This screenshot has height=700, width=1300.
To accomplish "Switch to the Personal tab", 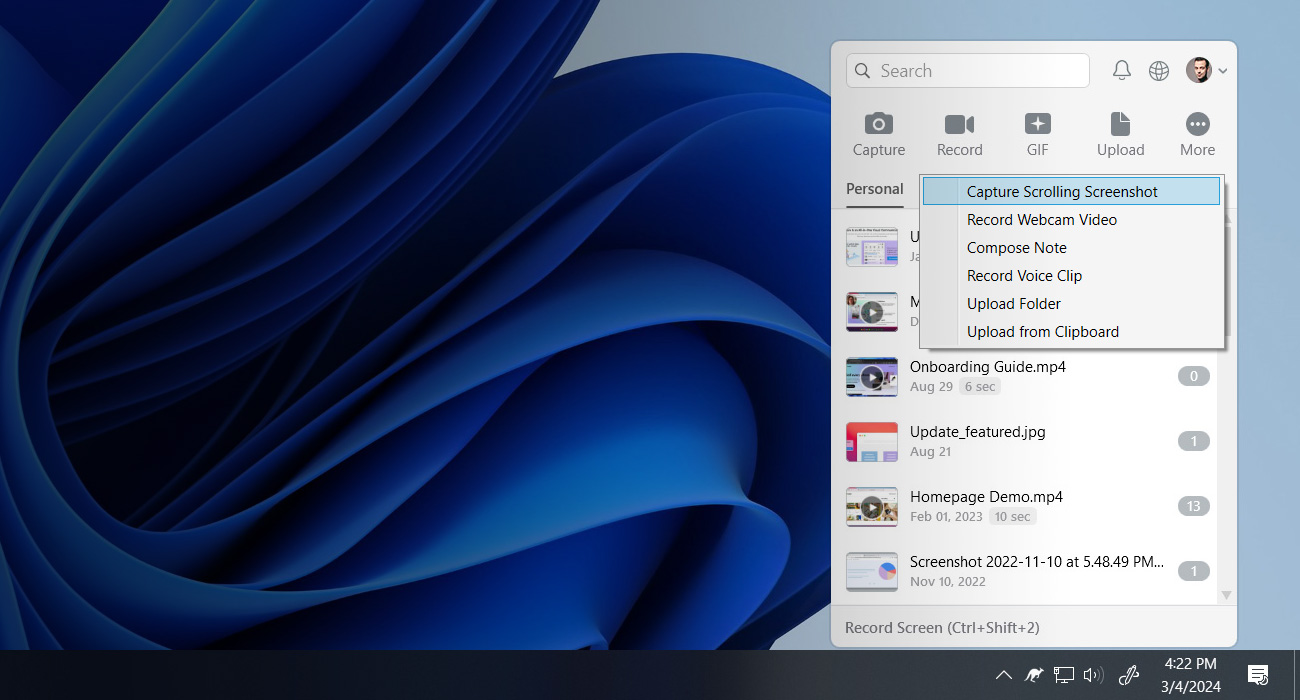I will tap(874, 189).
